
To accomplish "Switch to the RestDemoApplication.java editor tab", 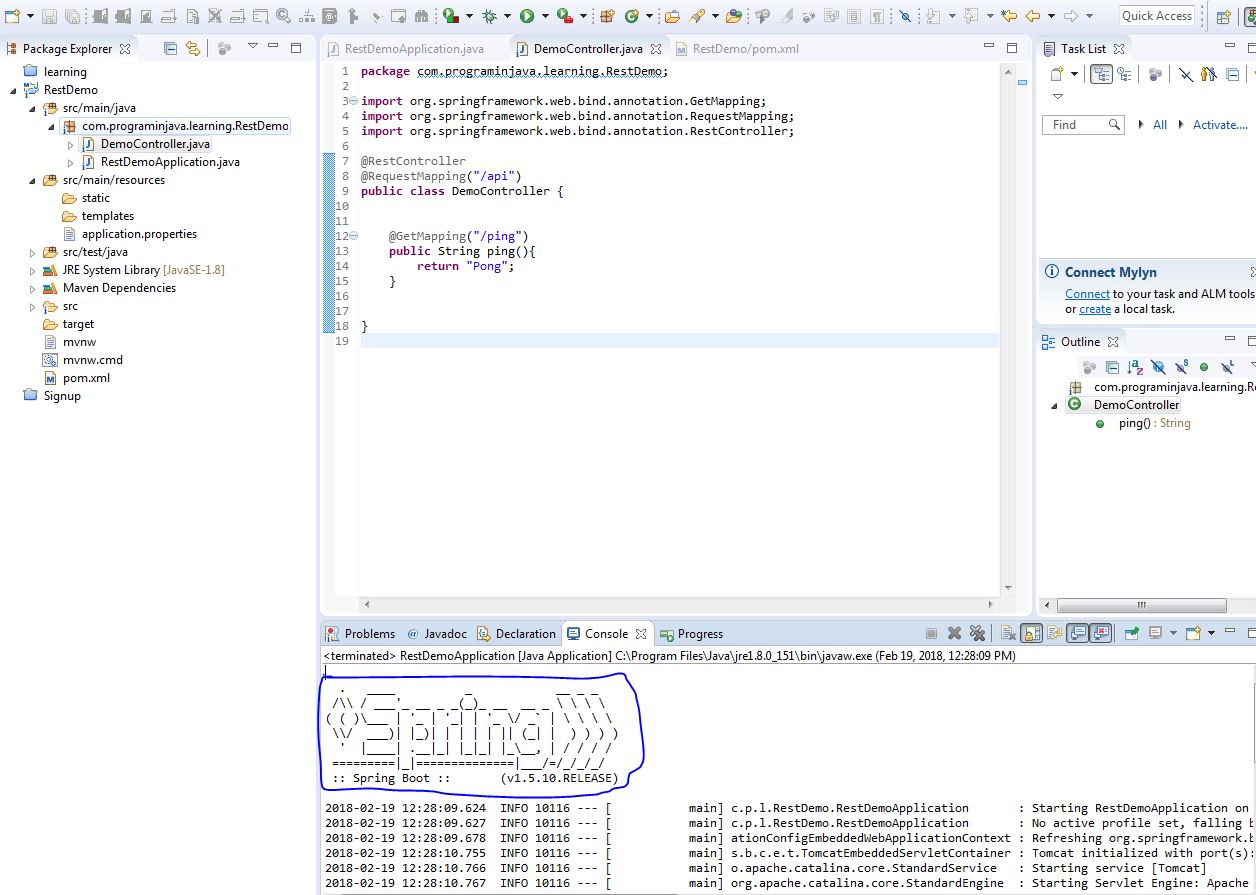I will (414, 48).
